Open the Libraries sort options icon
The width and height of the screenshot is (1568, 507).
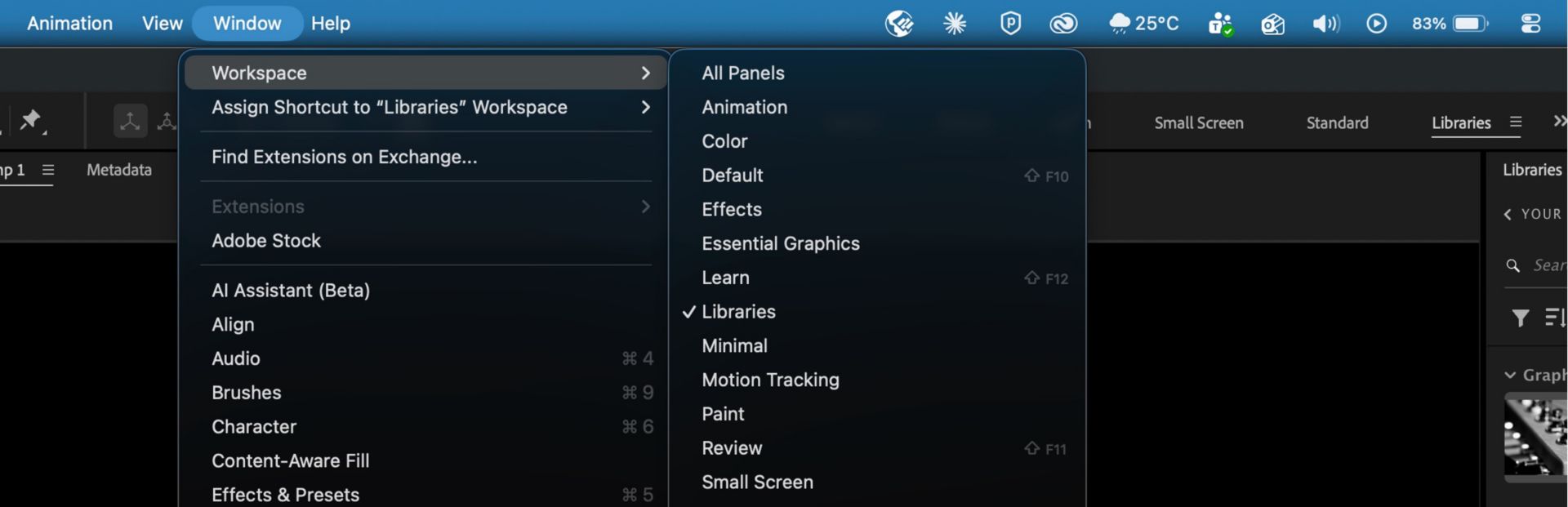point(1555,317)
